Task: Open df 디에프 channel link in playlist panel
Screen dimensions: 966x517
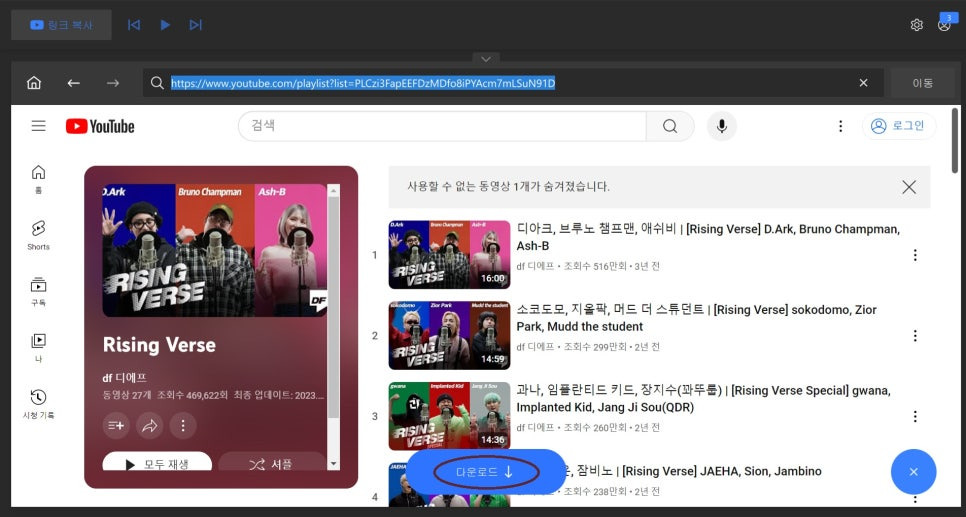Action: click(124, 378)
